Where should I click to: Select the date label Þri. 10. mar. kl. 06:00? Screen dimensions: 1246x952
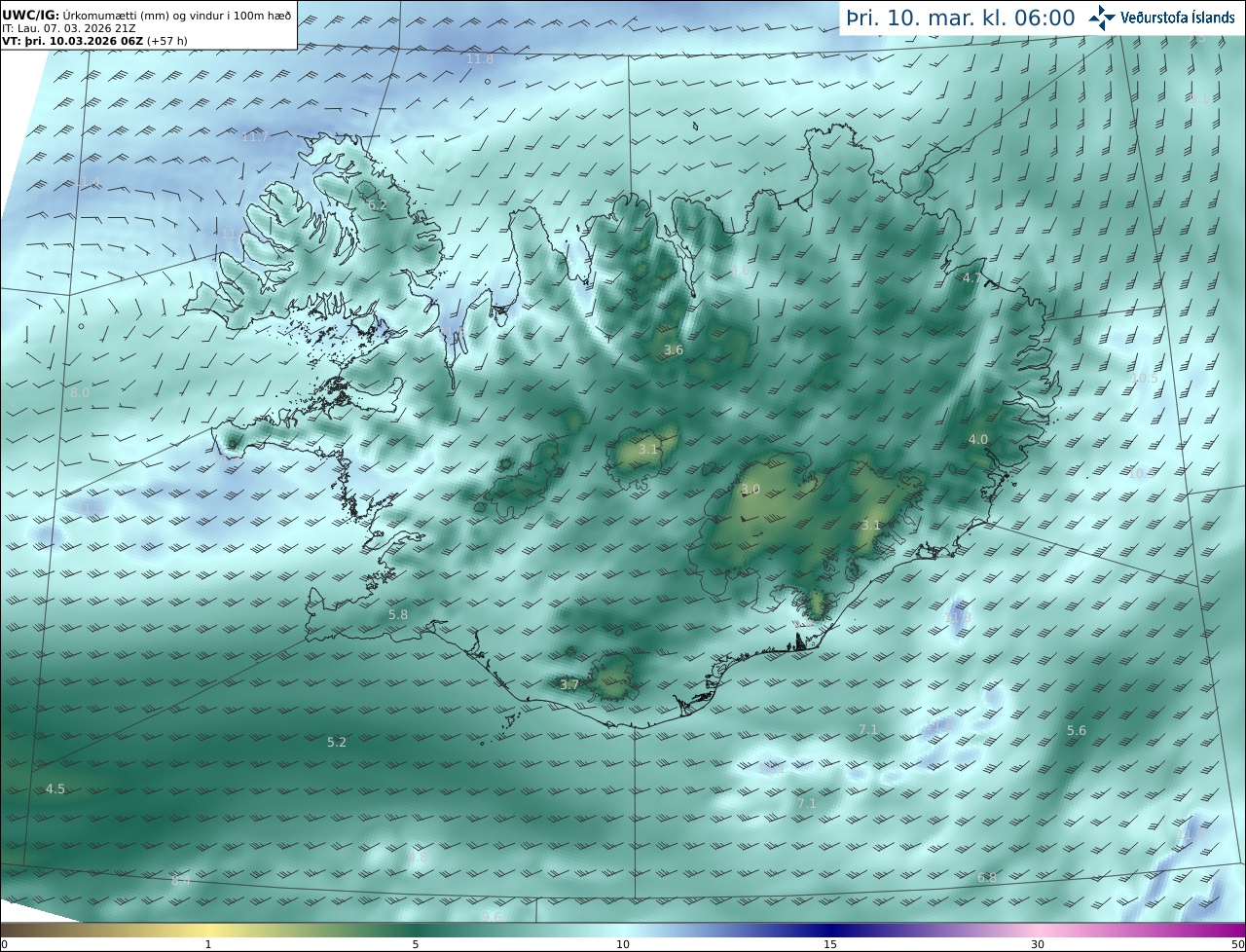coord(960,18)
